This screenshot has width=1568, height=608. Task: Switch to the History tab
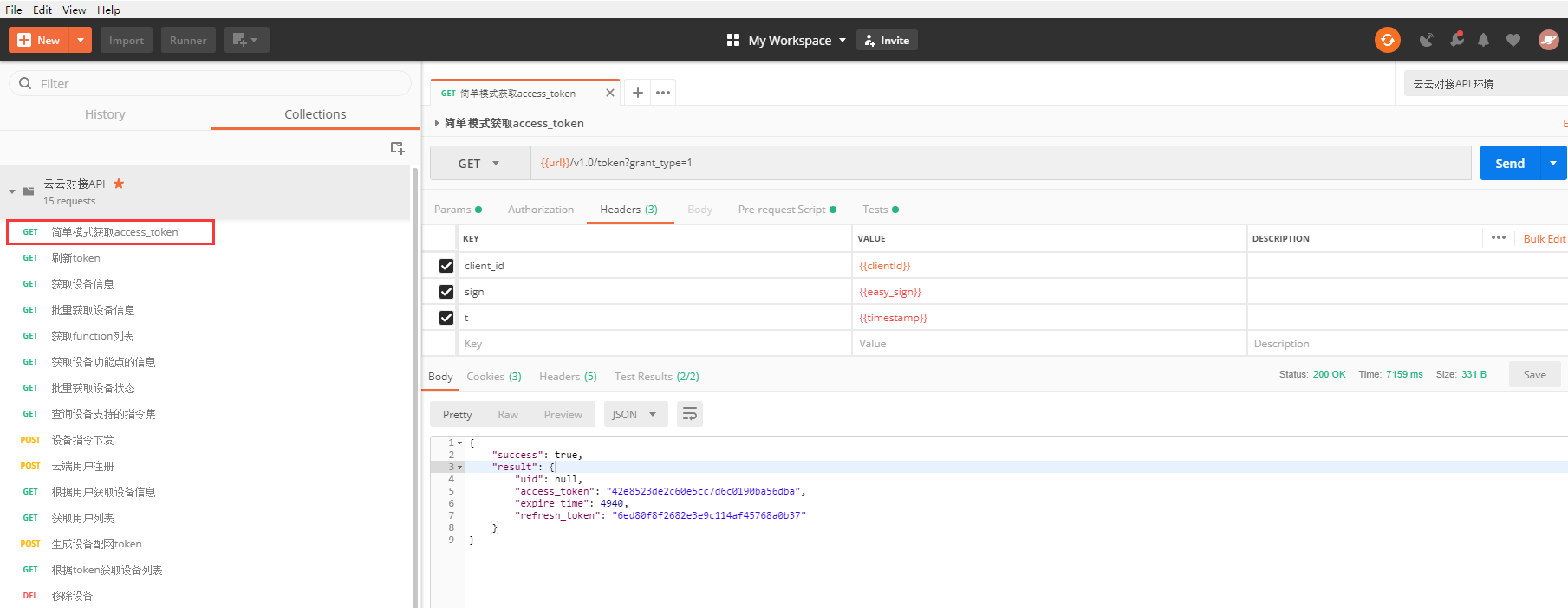105,114
